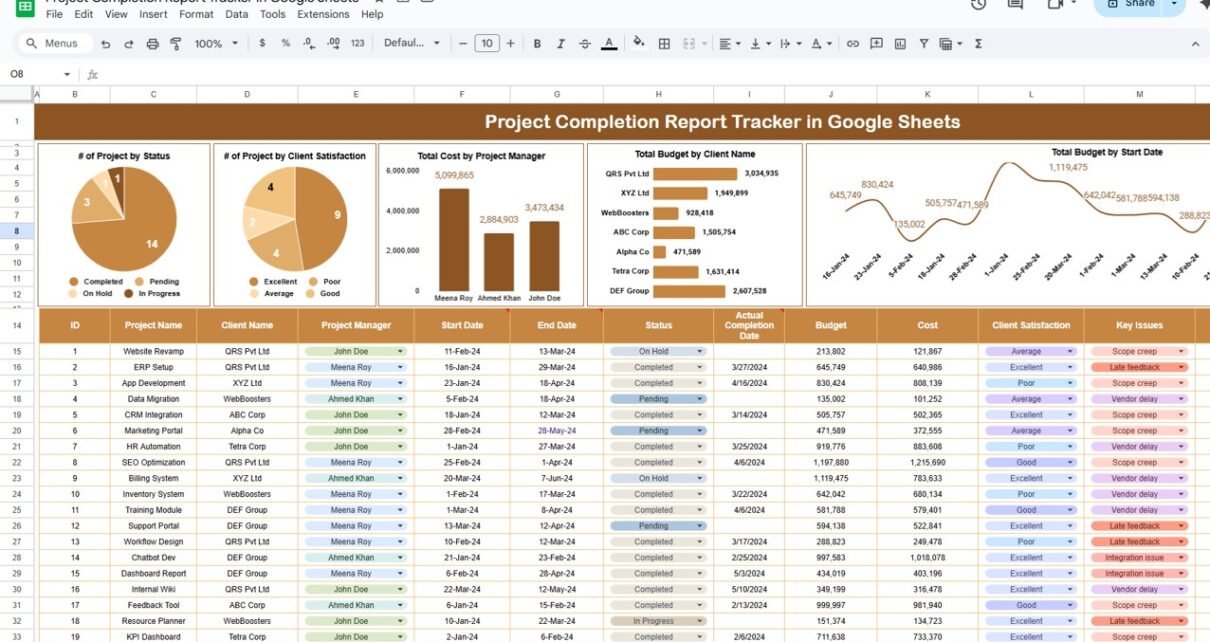
Task: Print the spreadsheet
Action: click(153, 44)
